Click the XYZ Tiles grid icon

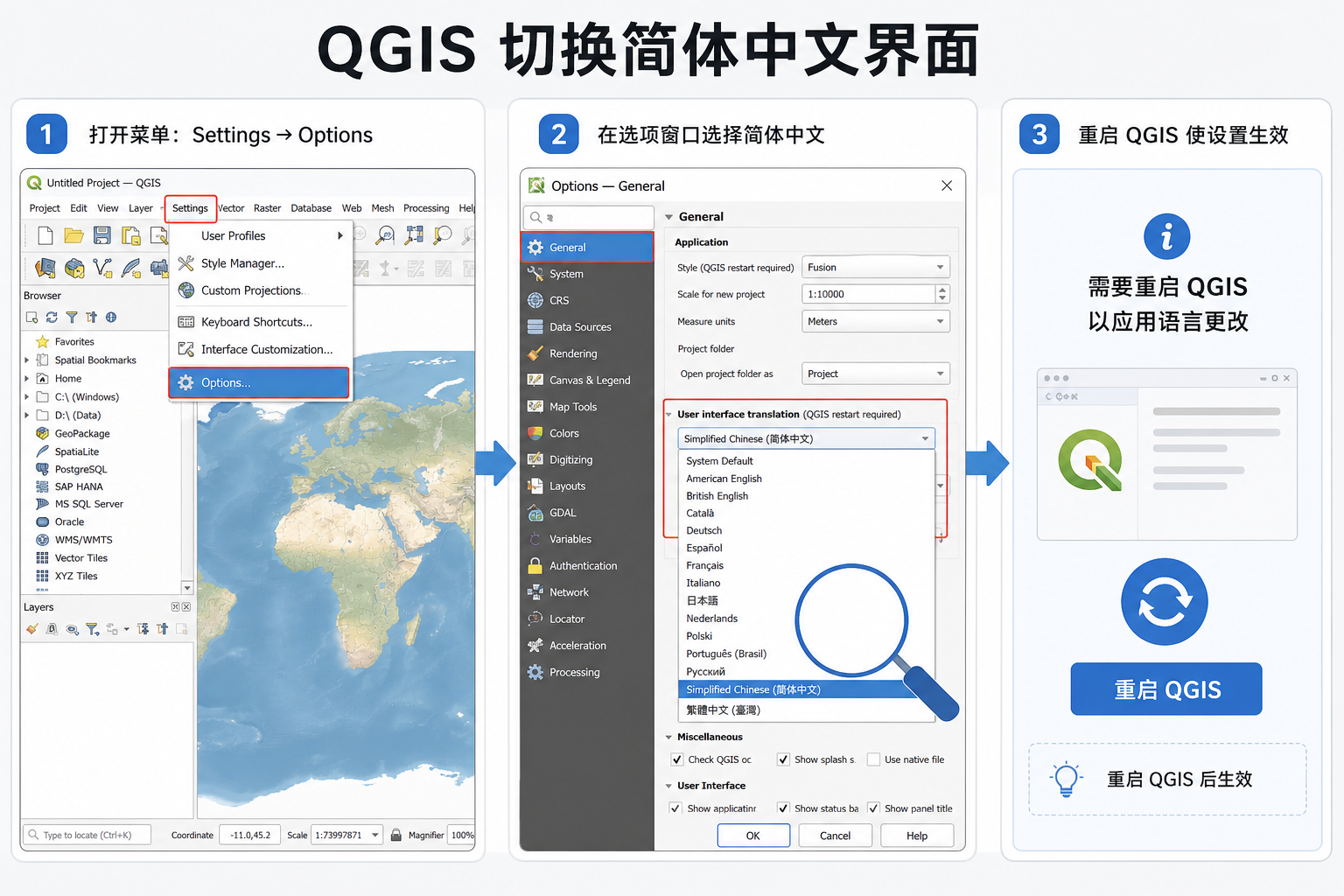coord(42,576)
